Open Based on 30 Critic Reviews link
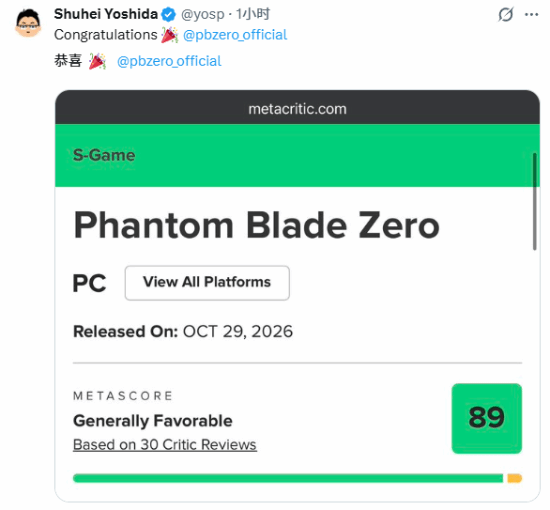550x510 pixels. (x=165, y=445)
